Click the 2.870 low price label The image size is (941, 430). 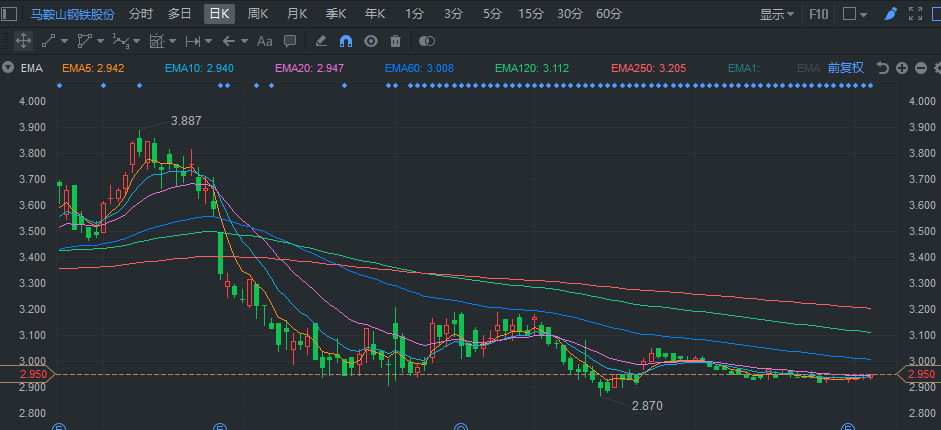[648, 405]
